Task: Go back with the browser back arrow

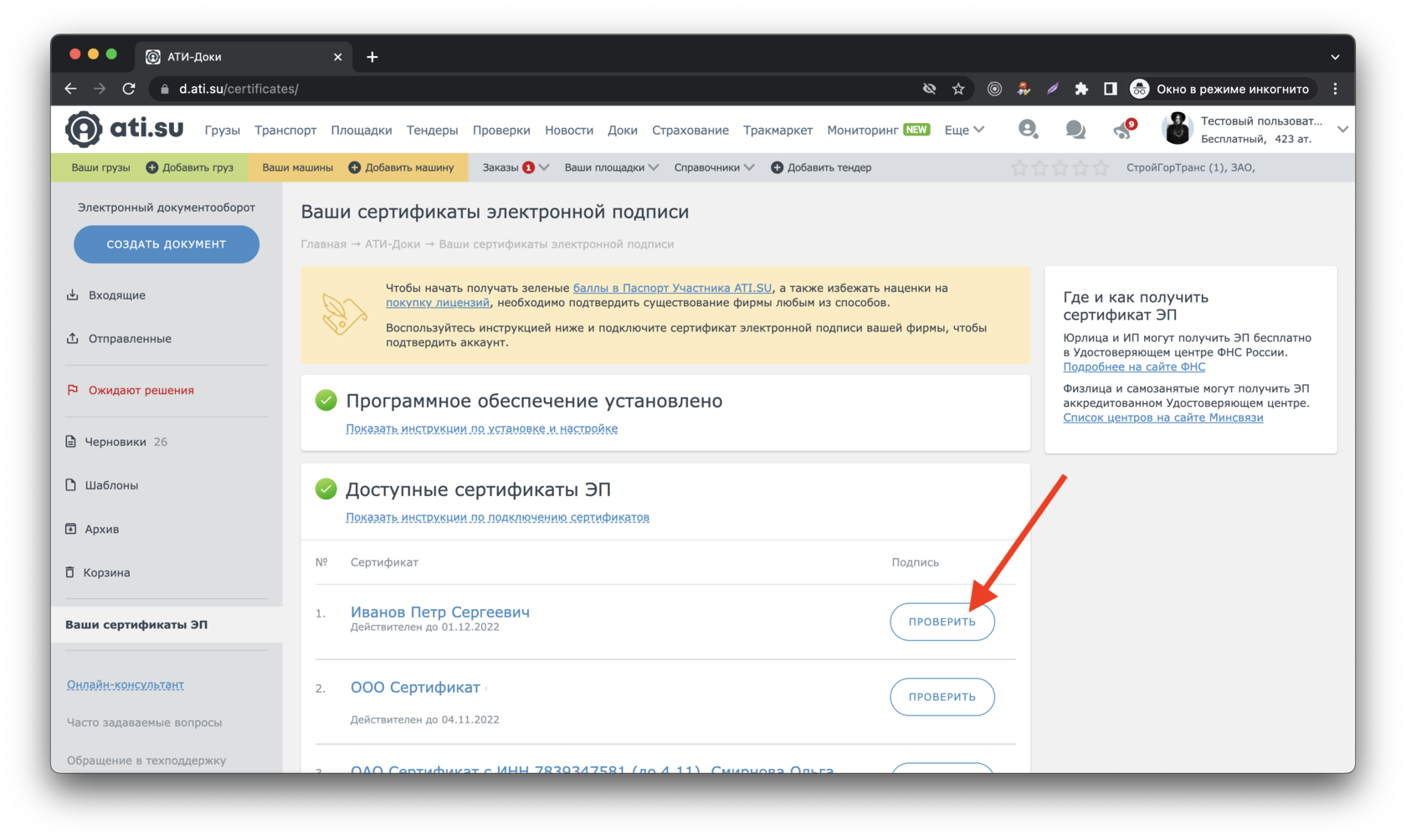Action: [71, 89]
